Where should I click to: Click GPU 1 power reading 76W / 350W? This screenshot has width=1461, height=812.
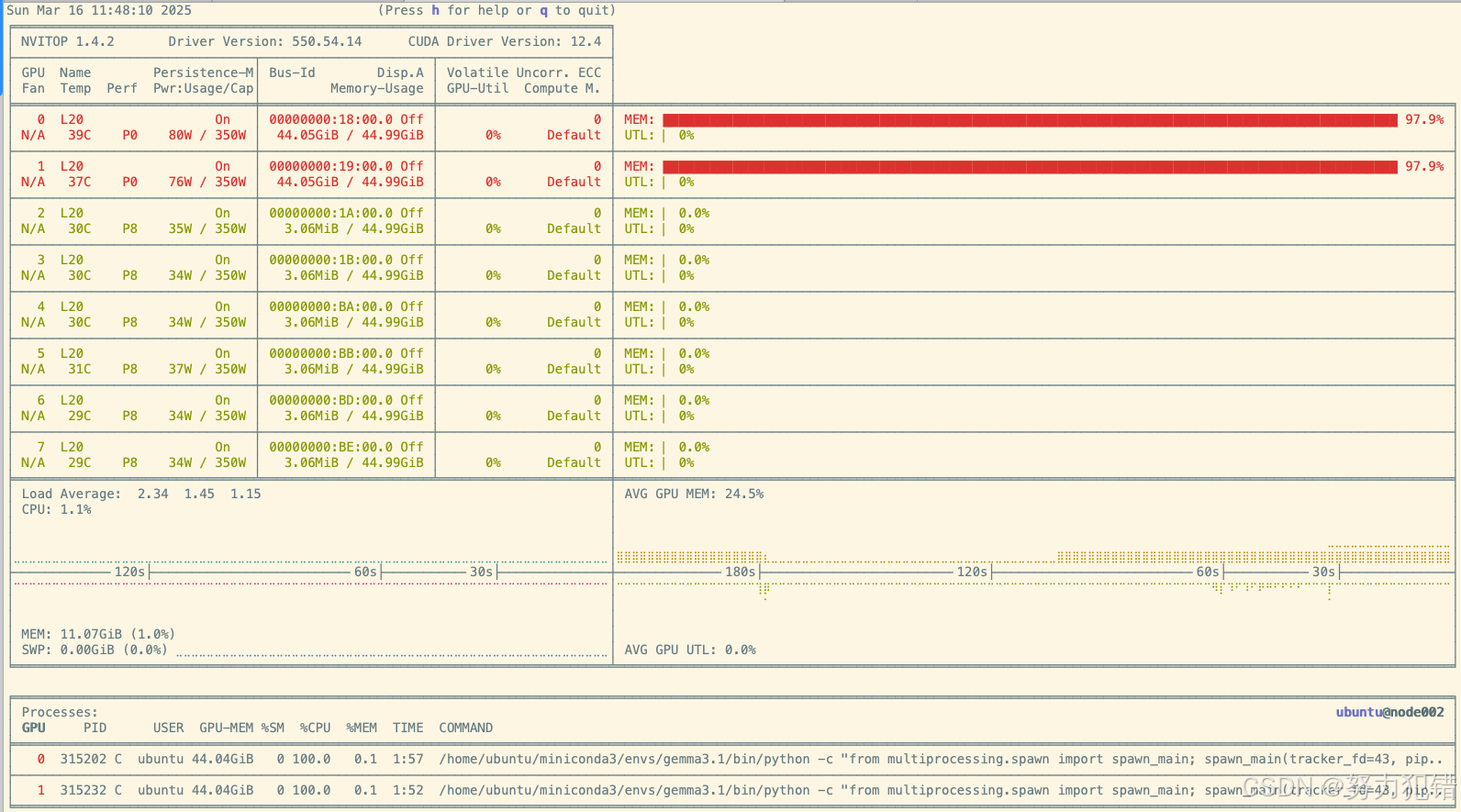point(207,182)
